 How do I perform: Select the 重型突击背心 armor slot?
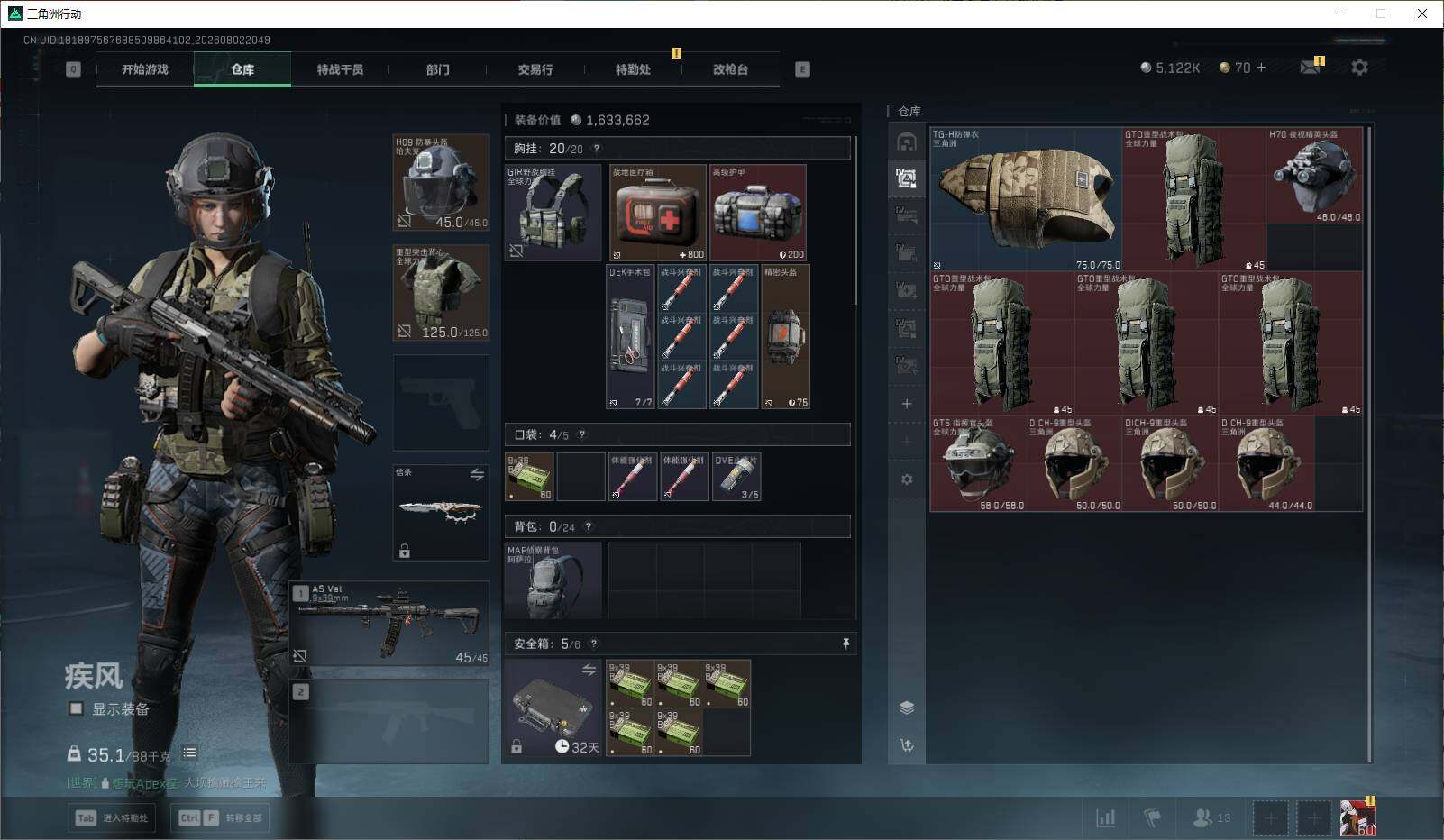point(441,293)
